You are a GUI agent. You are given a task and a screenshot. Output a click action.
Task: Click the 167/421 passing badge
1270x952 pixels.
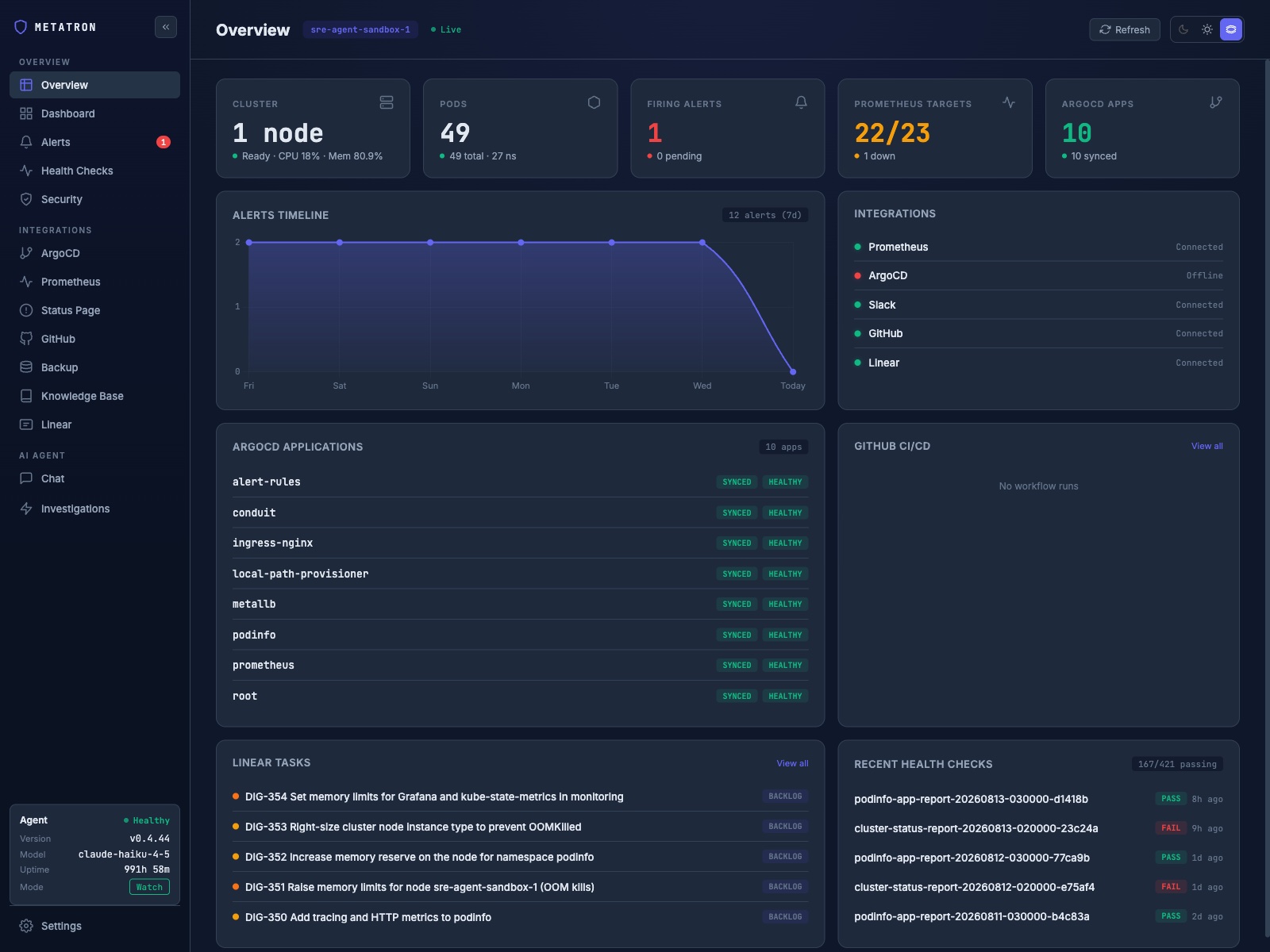point(1177,764)
